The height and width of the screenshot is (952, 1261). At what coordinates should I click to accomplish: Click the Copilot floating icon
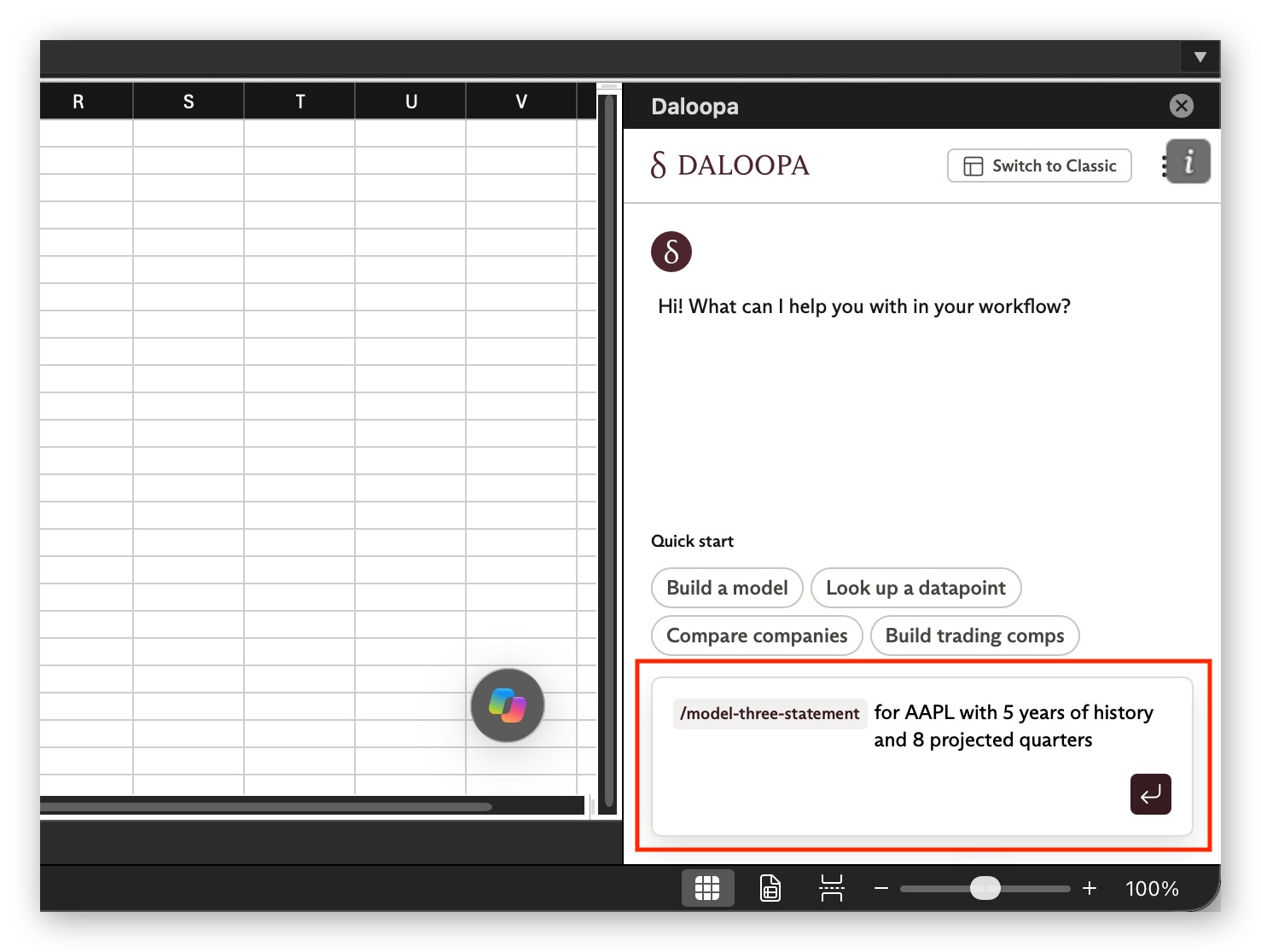click(x=508, y=705)
